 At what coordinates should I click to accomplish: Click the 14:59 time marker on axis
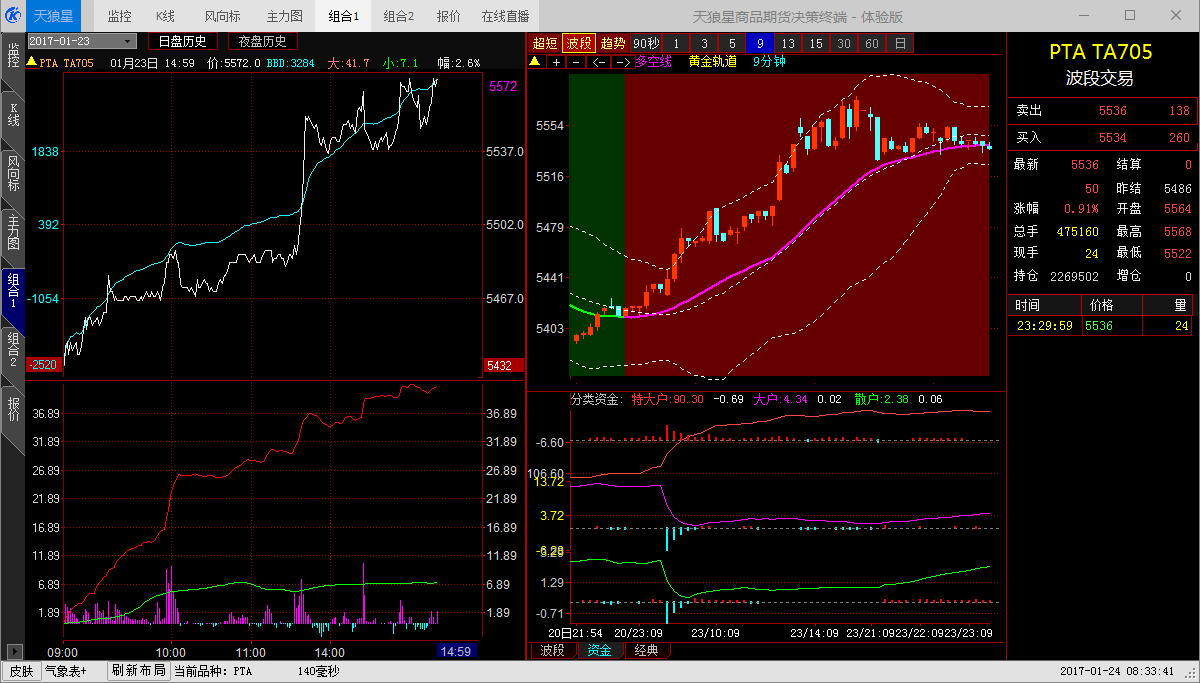(x=456, y=651)
